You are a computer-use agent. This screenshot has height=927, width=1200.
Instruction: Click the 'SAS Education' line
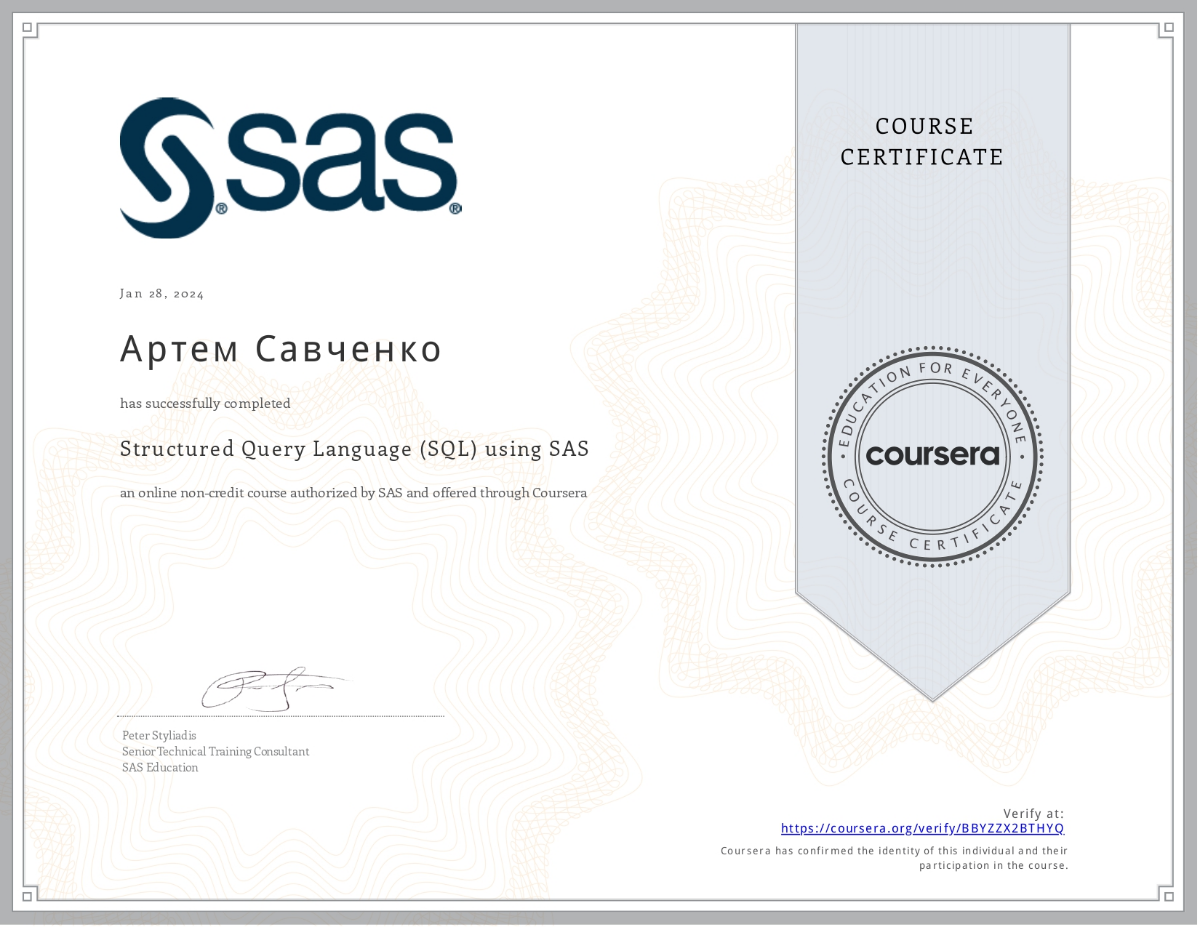(x=160, y=768)
